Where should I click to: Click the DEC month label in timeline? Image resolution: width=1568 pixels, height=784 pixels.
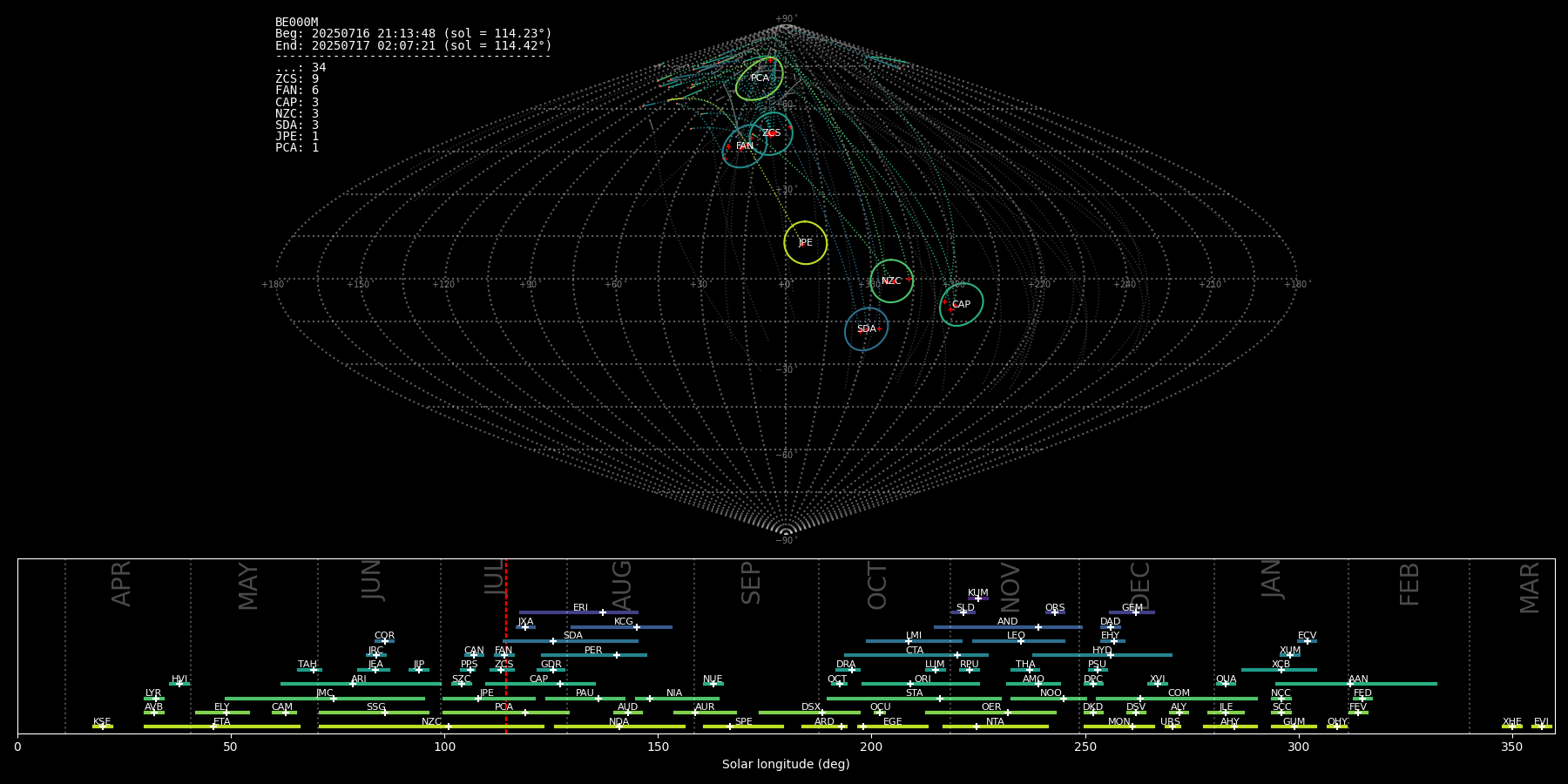coord(1139,586)
